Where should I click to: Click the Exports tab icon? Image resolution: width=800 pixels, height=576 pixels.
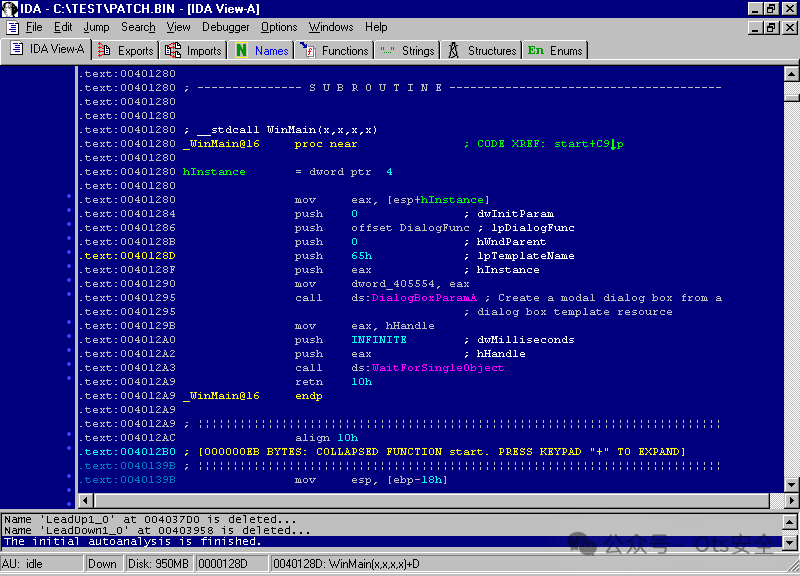104,50
